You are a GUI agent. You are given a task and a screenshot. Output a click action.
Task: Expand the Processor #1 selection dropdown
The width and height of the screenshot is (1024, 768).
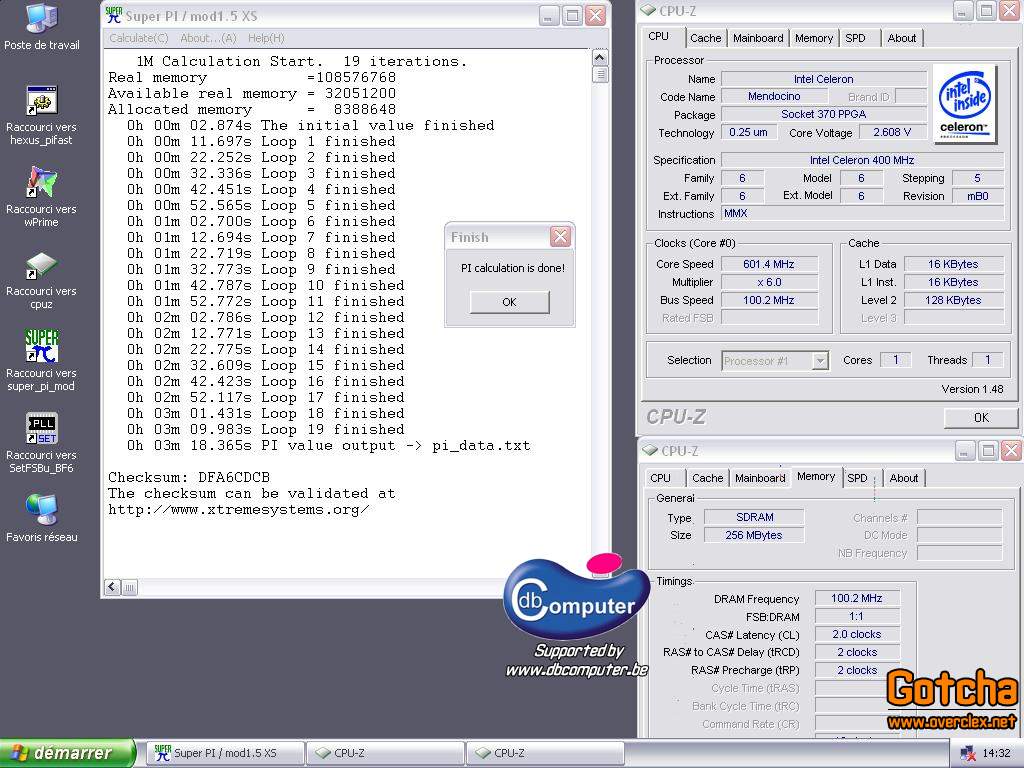point(820,360)
